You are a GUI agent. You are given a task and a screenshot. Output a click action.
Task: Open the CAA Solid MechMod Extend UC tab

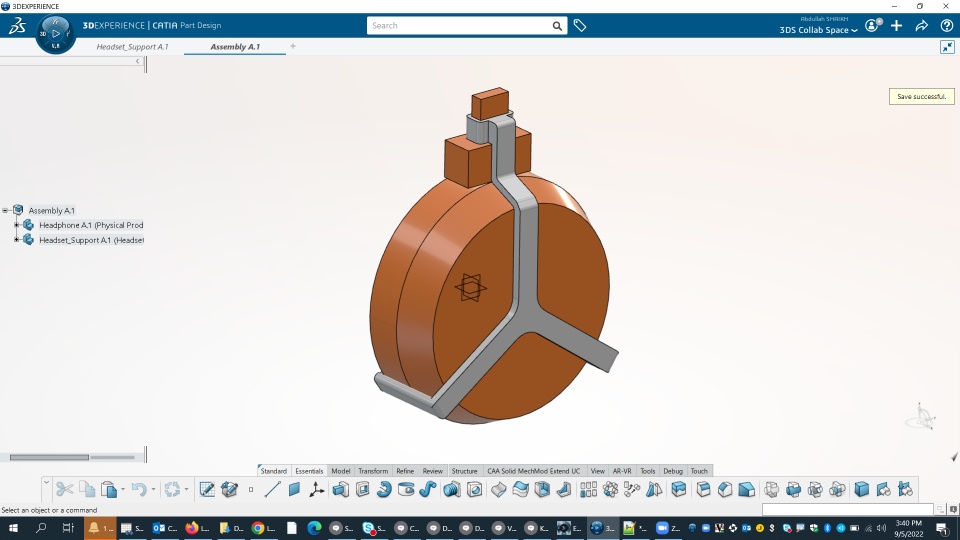(533, 471)
